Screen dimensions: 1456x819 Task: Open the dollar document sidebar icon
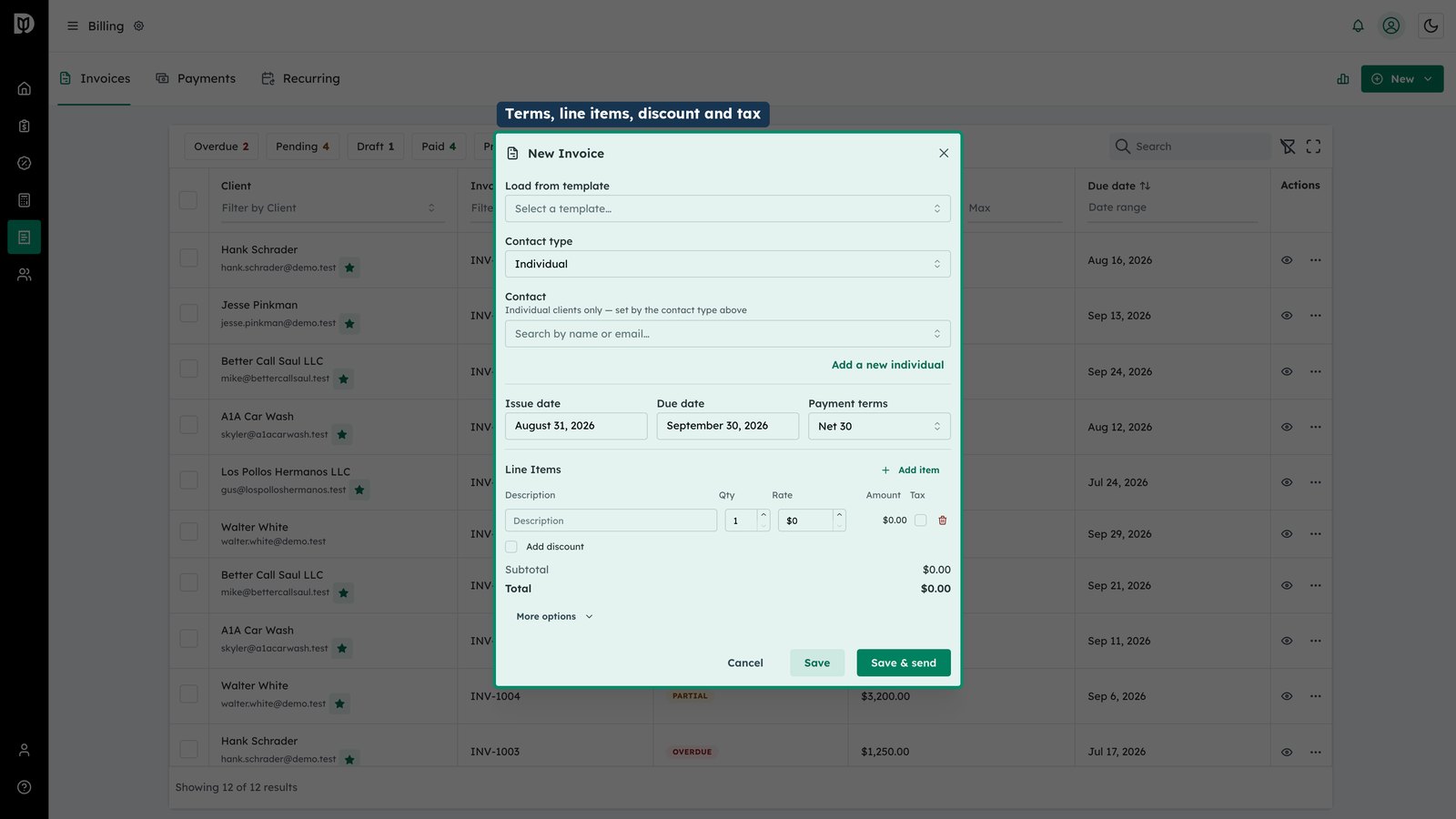click(25, 126)
